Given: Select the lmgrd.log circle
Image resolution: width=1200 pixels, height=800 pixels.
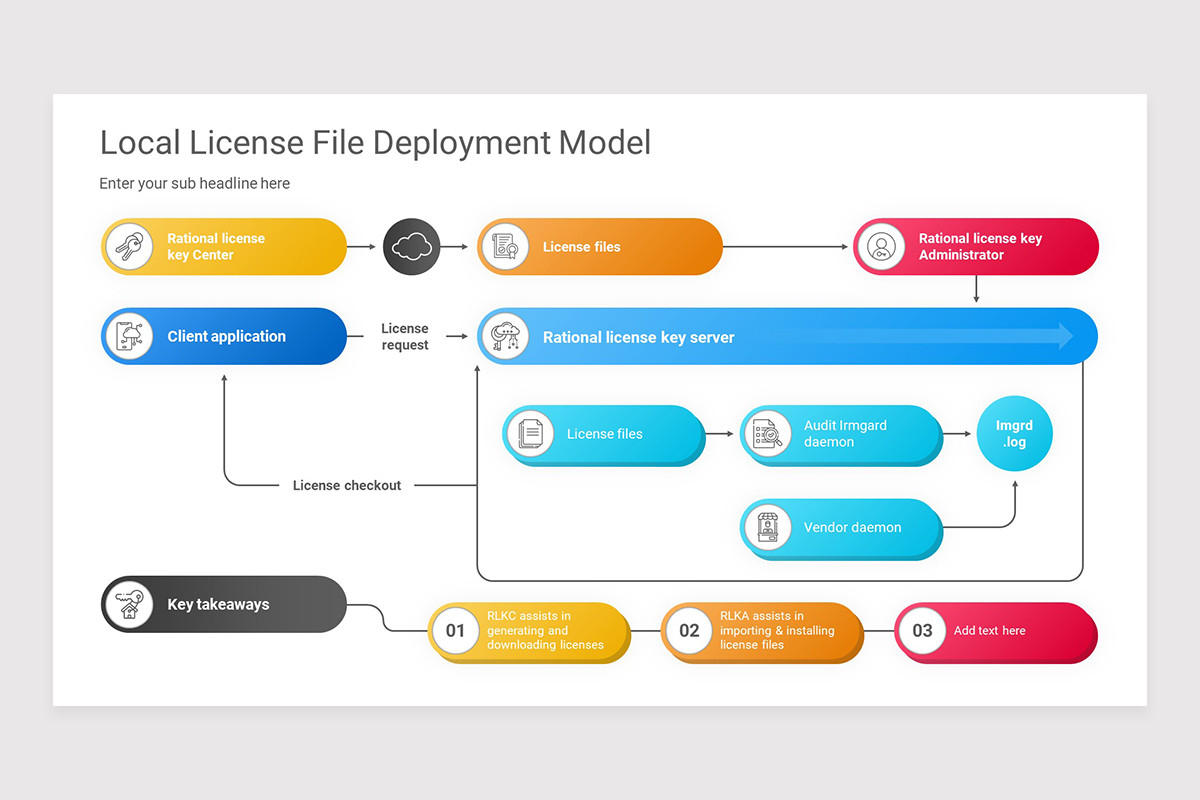Looking at the screenshot, I should pyautogui.click(x=1014, y=433).
